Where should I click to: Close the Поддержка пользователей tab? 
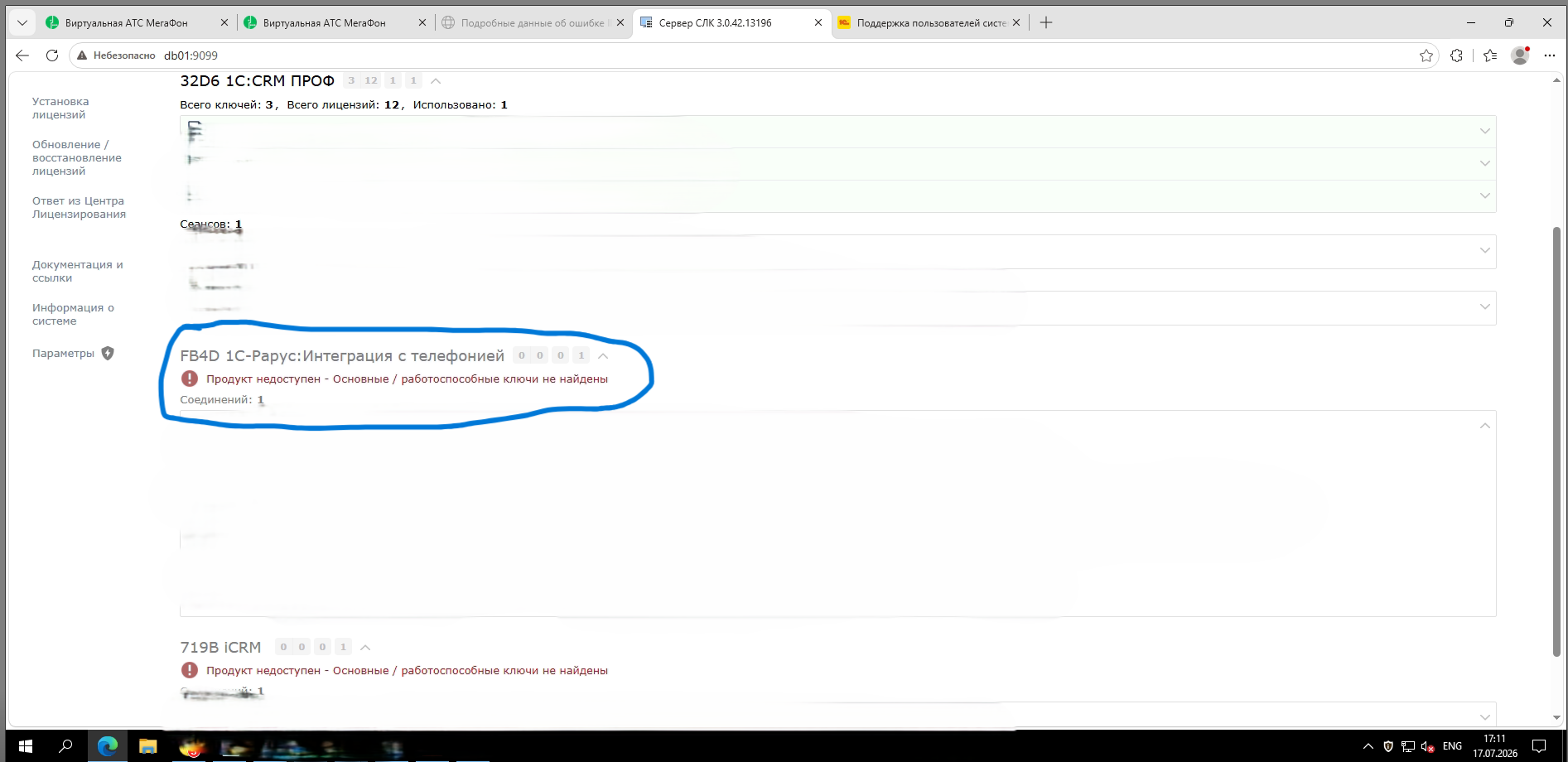tap(1016, 22)
